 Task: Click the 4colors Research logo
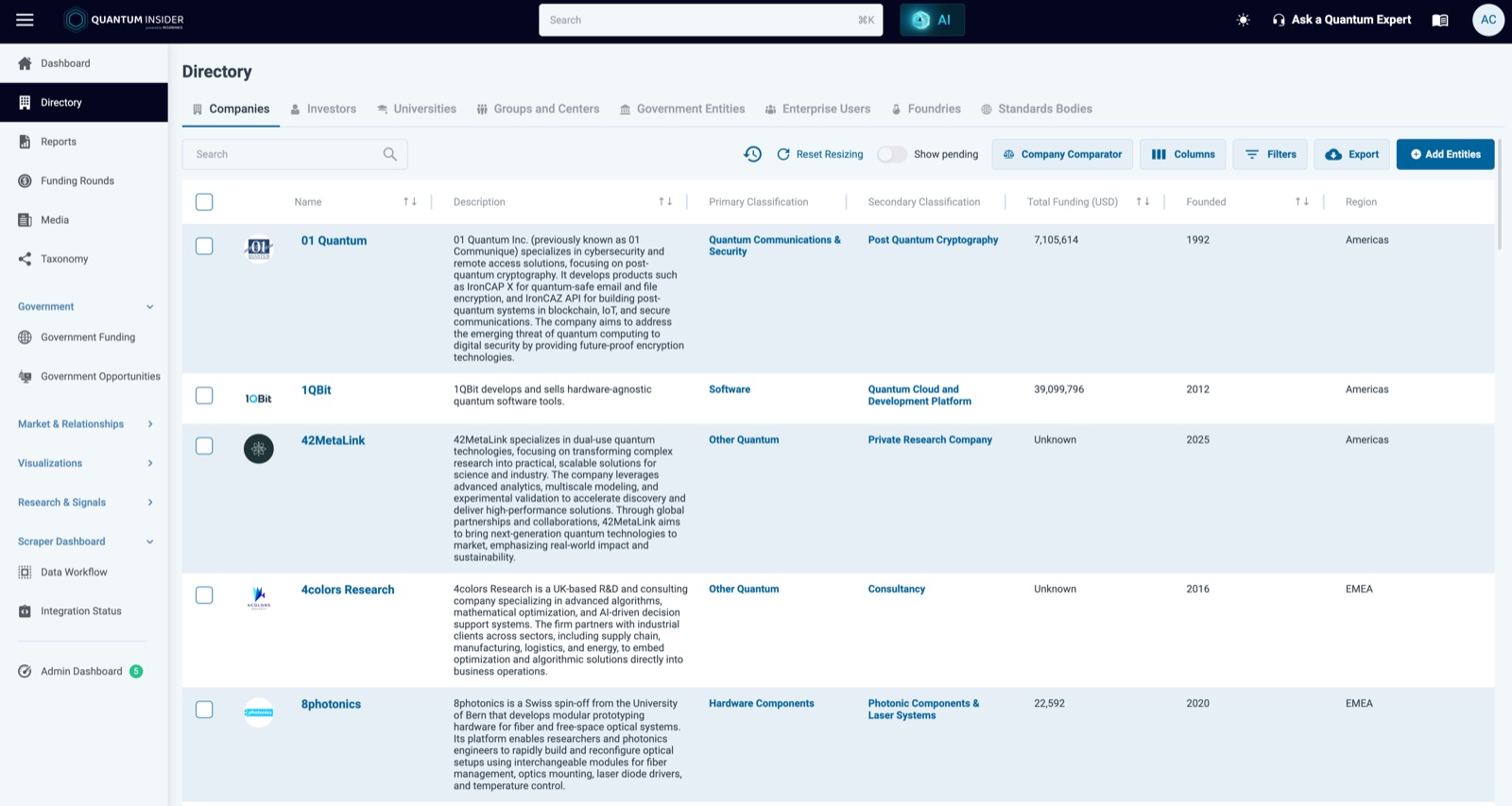[258, 598]
